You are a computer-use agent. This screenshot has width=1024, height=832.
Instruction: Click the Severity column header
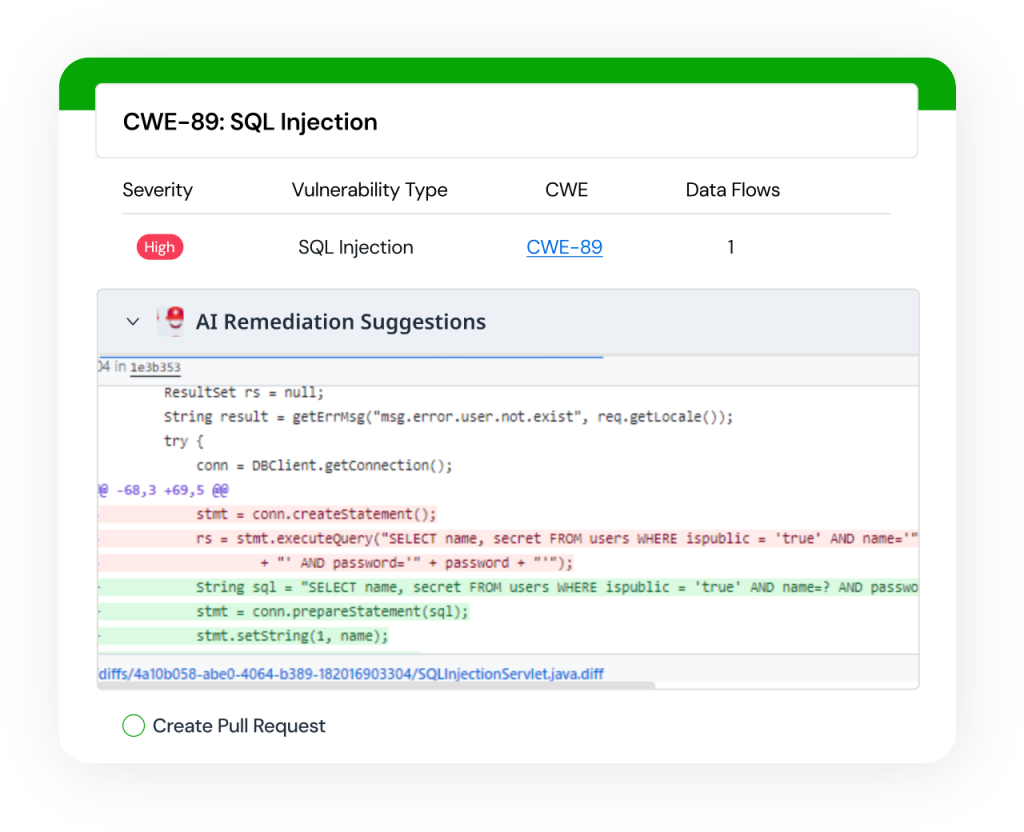click(157, 190)
